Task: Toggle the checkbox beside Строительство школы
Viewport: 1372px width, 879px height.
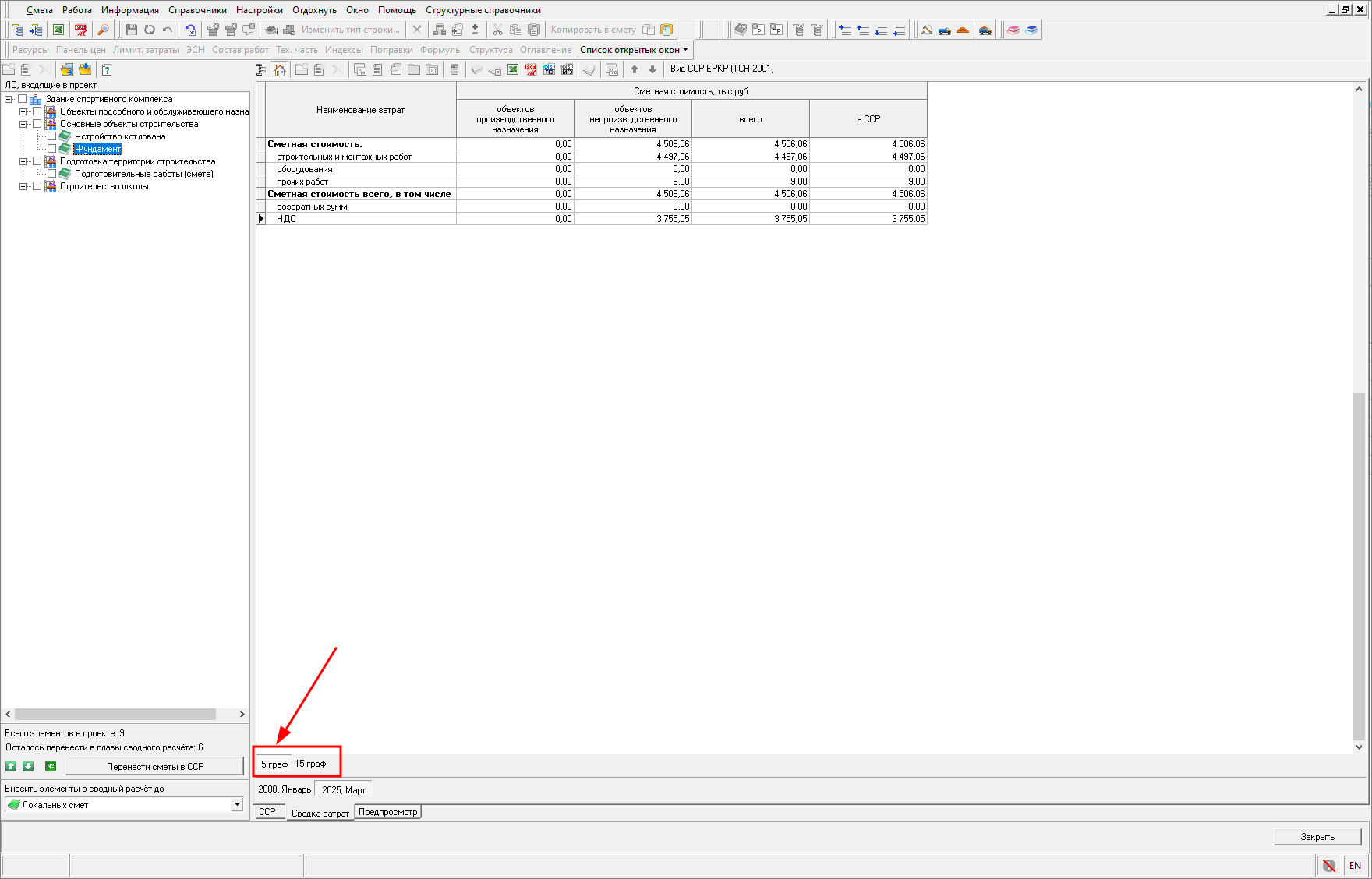Action: (37, 186)
